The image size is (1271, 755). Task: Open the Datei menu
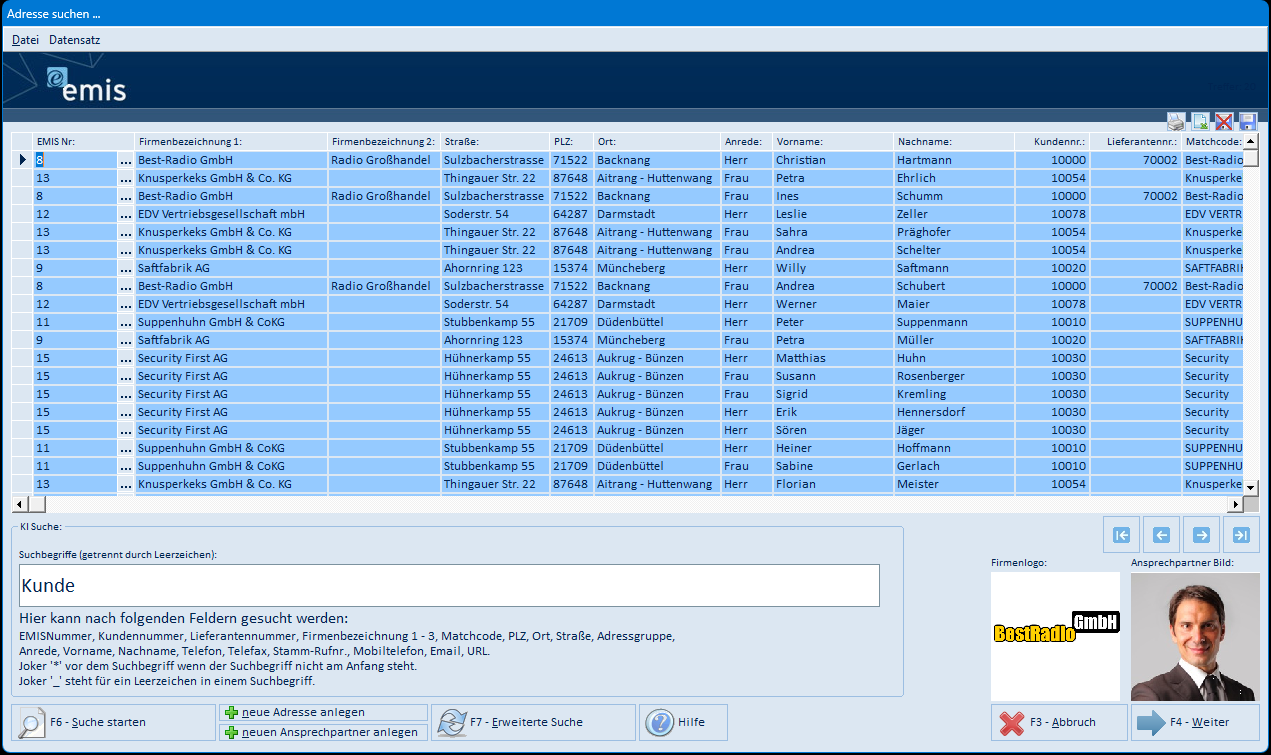[x=25, y=40]
